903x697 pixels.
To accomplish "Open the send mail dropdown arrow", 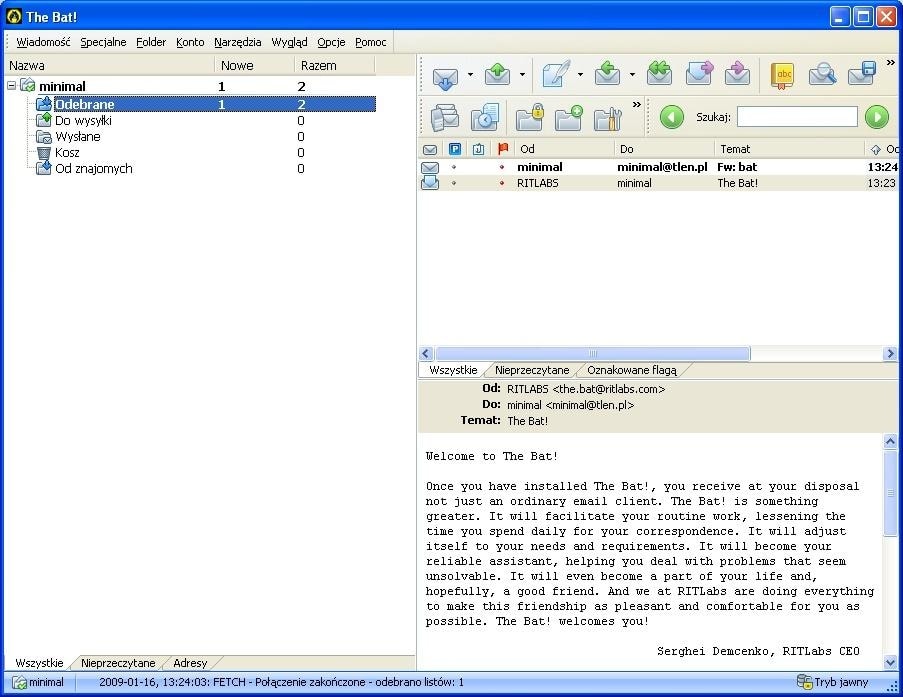I will point(522,74).
